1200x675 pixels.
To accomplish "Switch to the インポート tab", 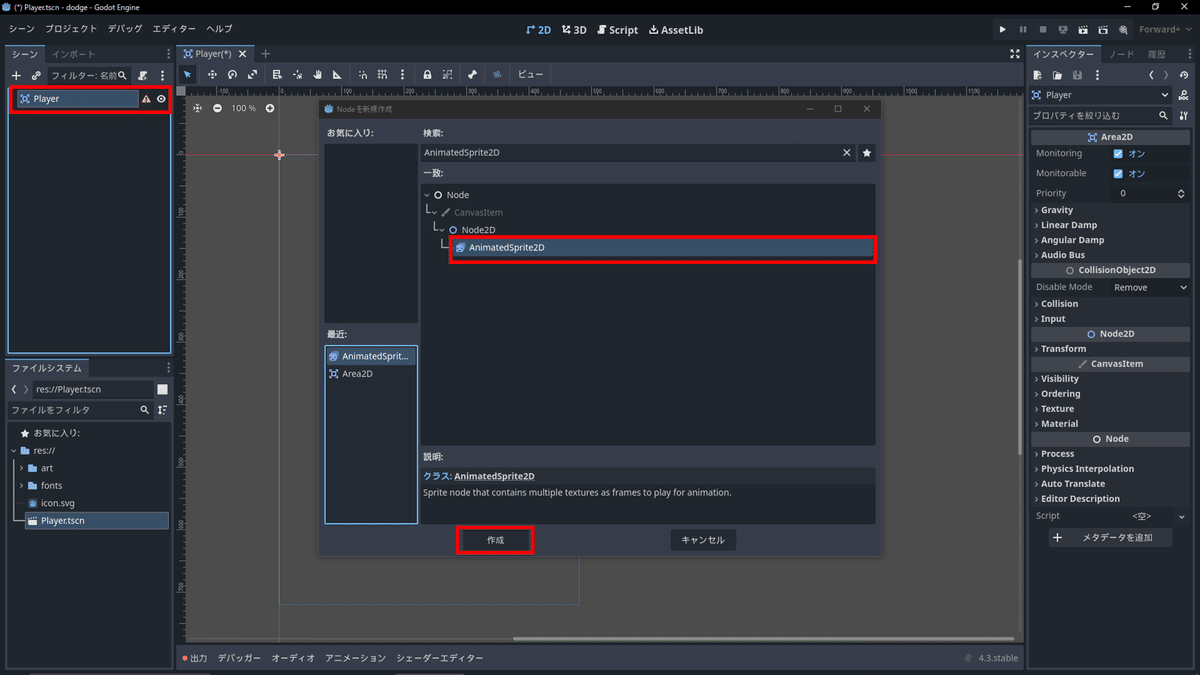I will [74, 54].
